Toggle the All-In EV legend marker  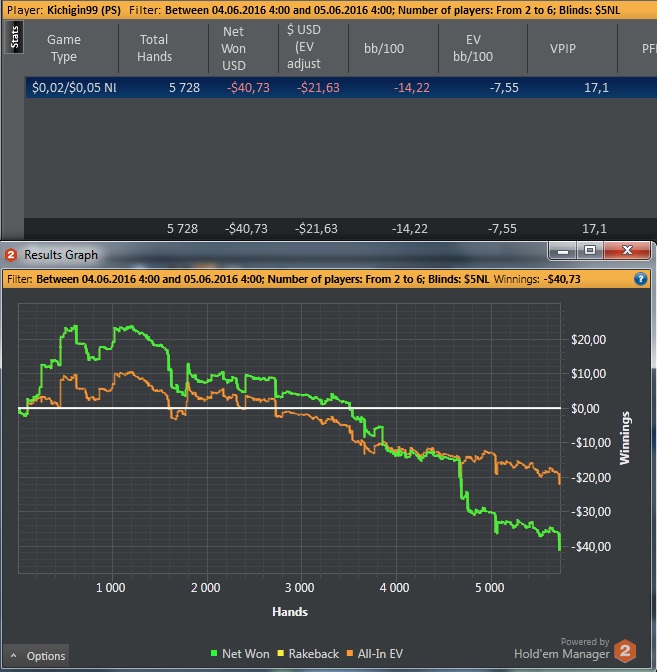click(x=350, y=654)
